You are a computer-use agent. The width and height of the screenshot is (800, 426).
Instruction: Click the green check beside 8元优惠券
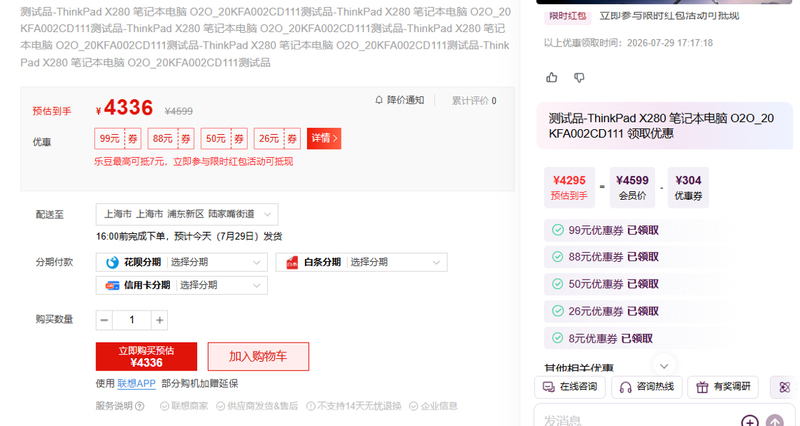point(558,338)
